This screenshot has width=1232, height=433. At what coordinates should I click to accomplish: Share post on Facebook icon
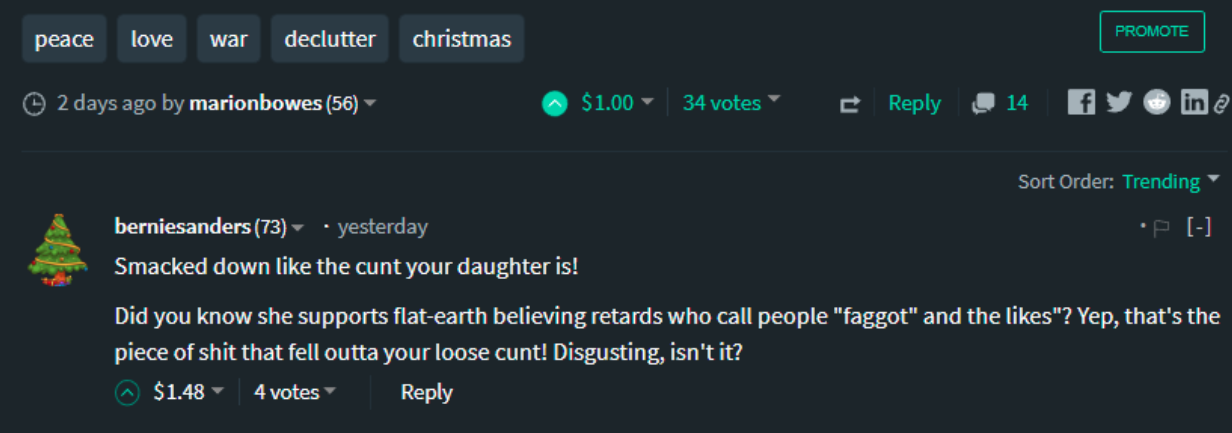click(1081, 102)
